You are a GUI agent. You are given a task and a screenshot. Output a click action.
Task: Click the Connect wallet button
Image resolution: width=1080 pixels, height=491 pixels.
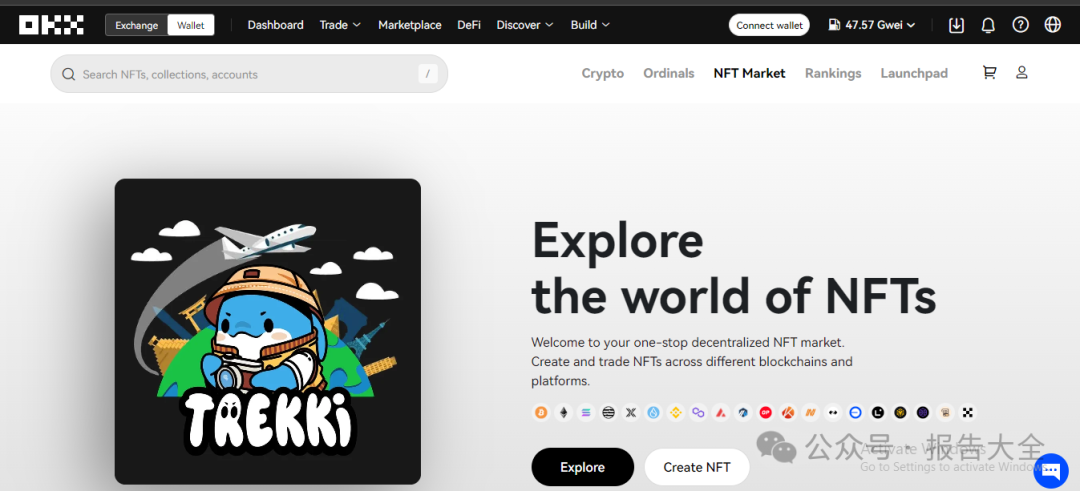pyautogui.click(x=769, y=25)
